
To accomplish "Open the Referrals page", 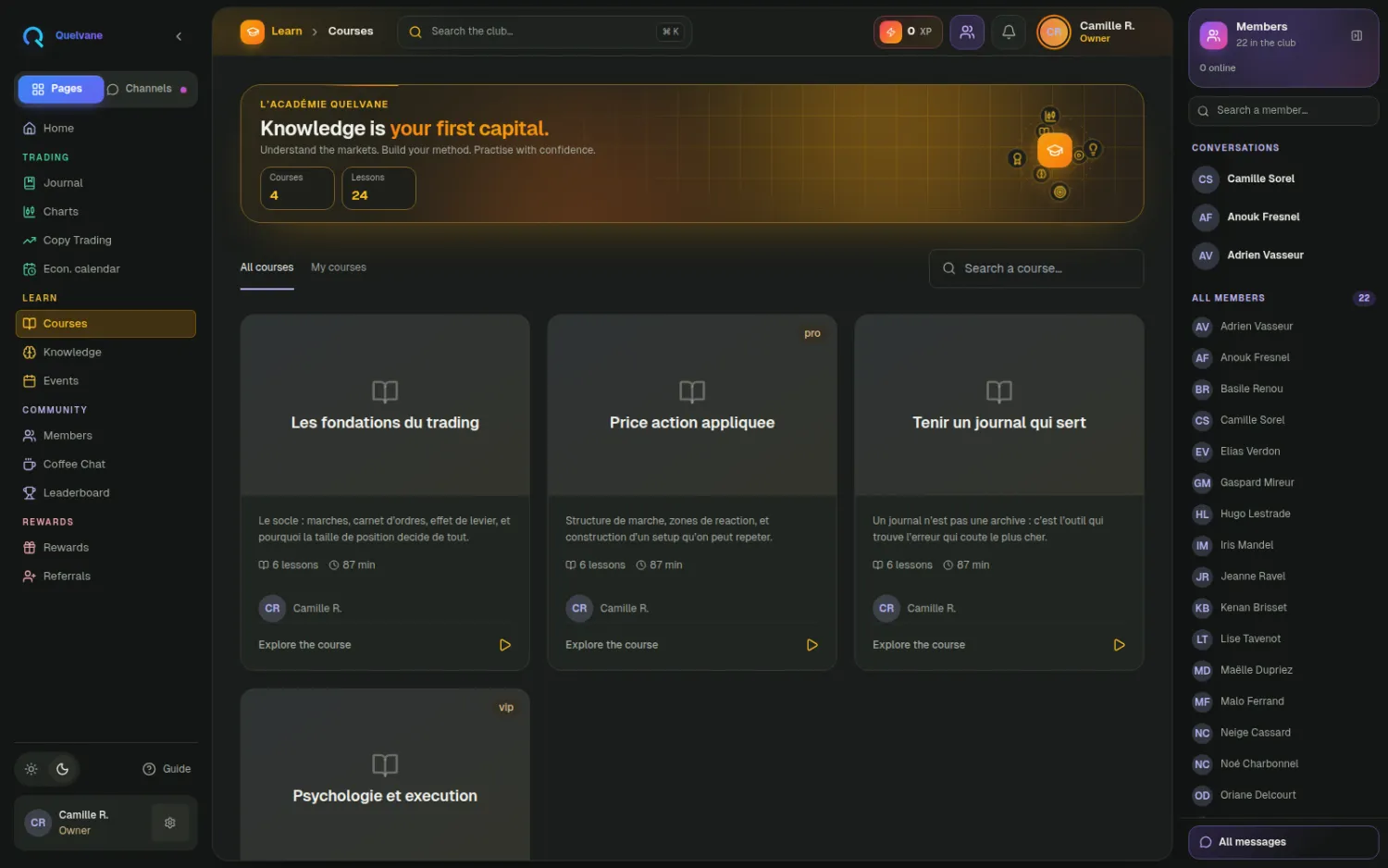I will [x=105, y=577].
